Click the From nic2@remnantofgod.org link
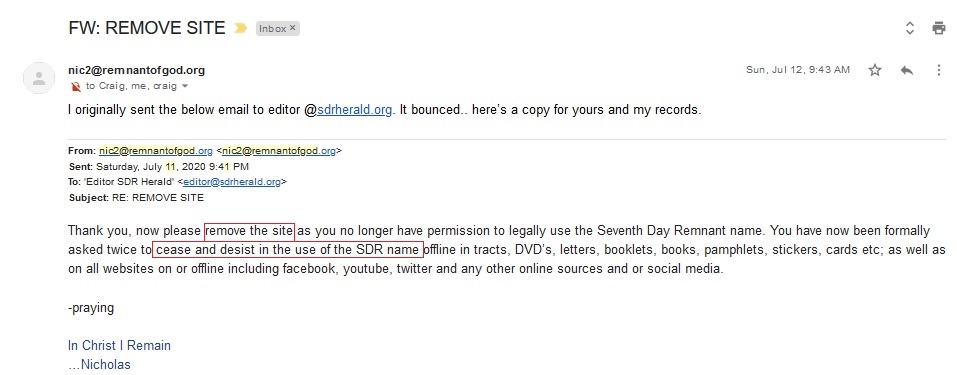The width and height of the screenshot is (957, 375). click(156, 151)
